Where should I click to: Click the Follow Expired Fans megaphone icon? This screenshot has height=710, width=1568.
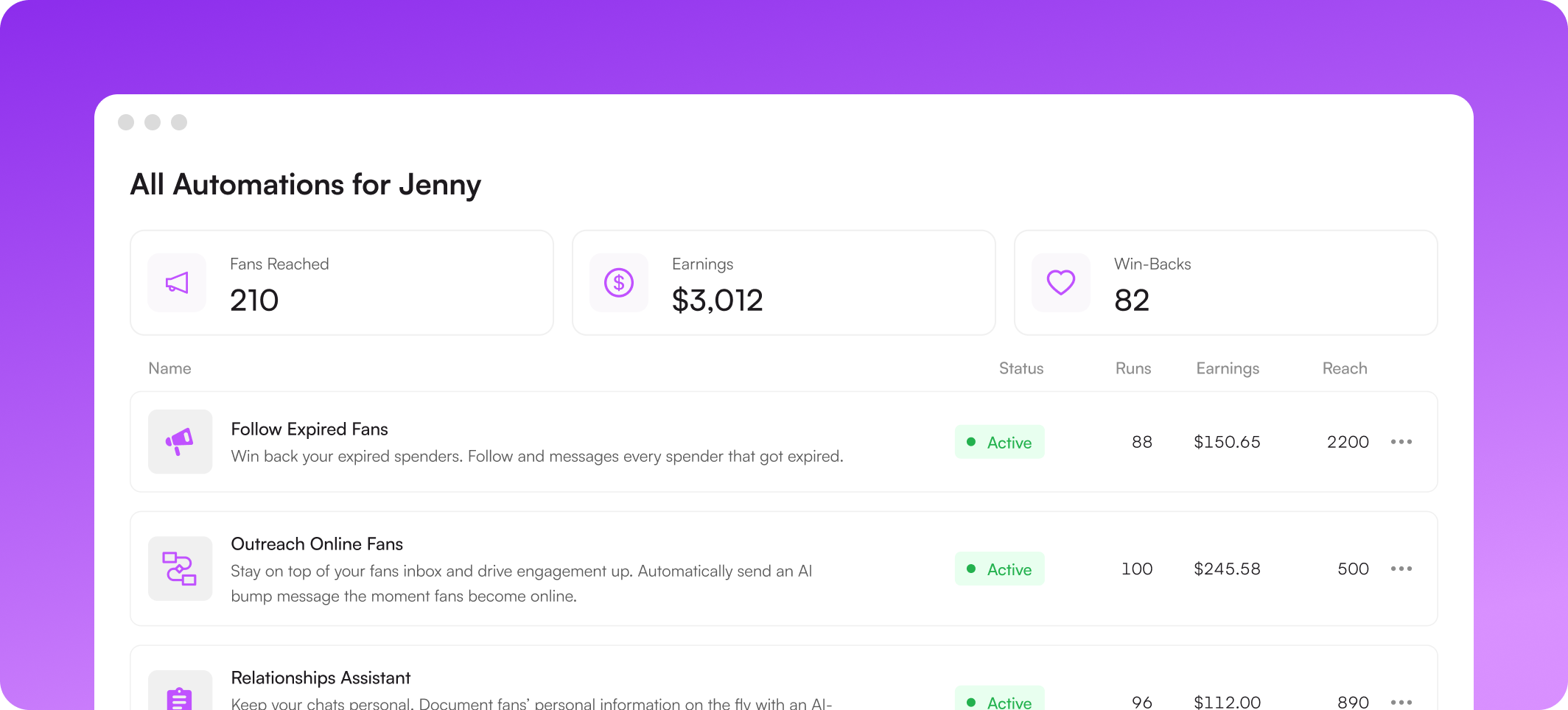180,442
